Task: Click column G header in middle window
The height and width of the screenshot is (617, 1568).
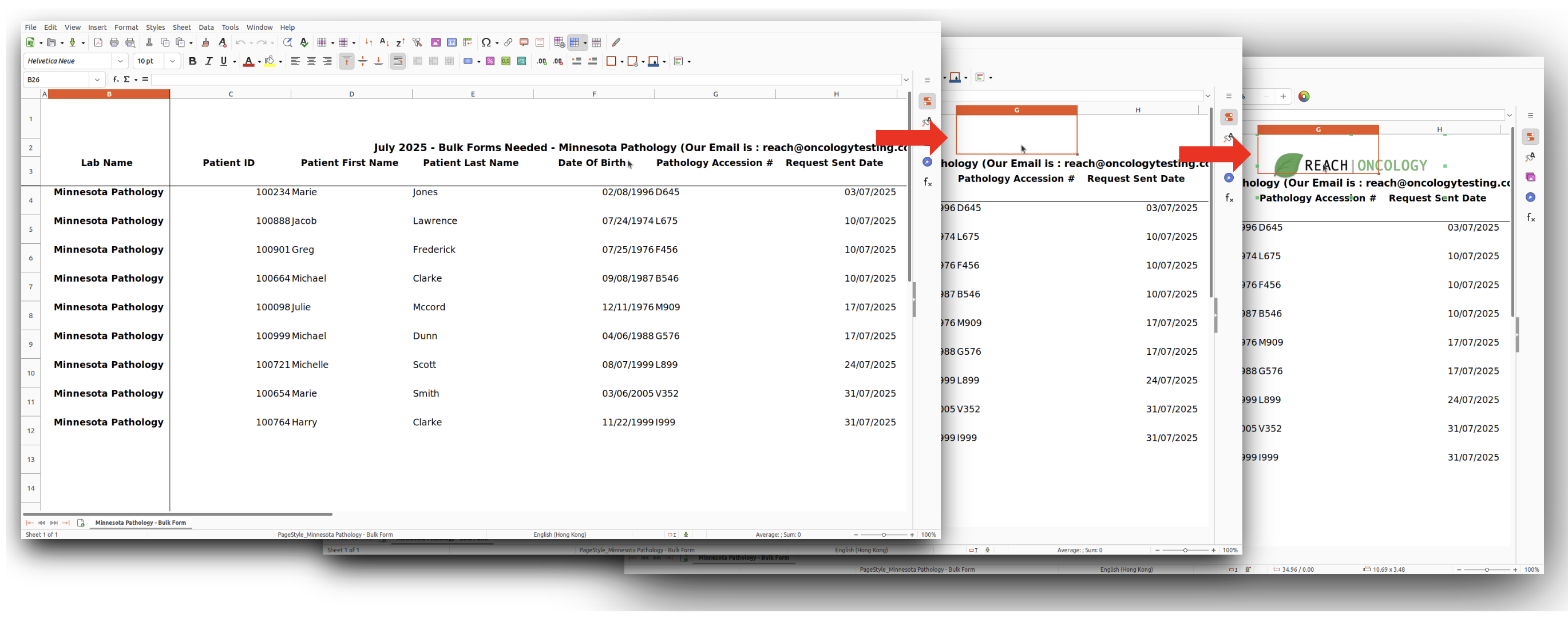Action: 1016,110
